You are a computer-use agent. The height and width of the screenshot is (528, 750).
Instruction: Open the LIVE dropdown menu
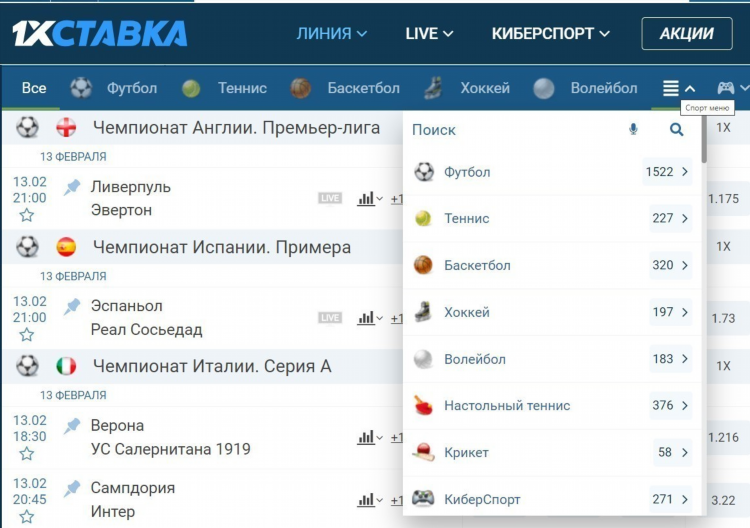[x=429, y=33]
